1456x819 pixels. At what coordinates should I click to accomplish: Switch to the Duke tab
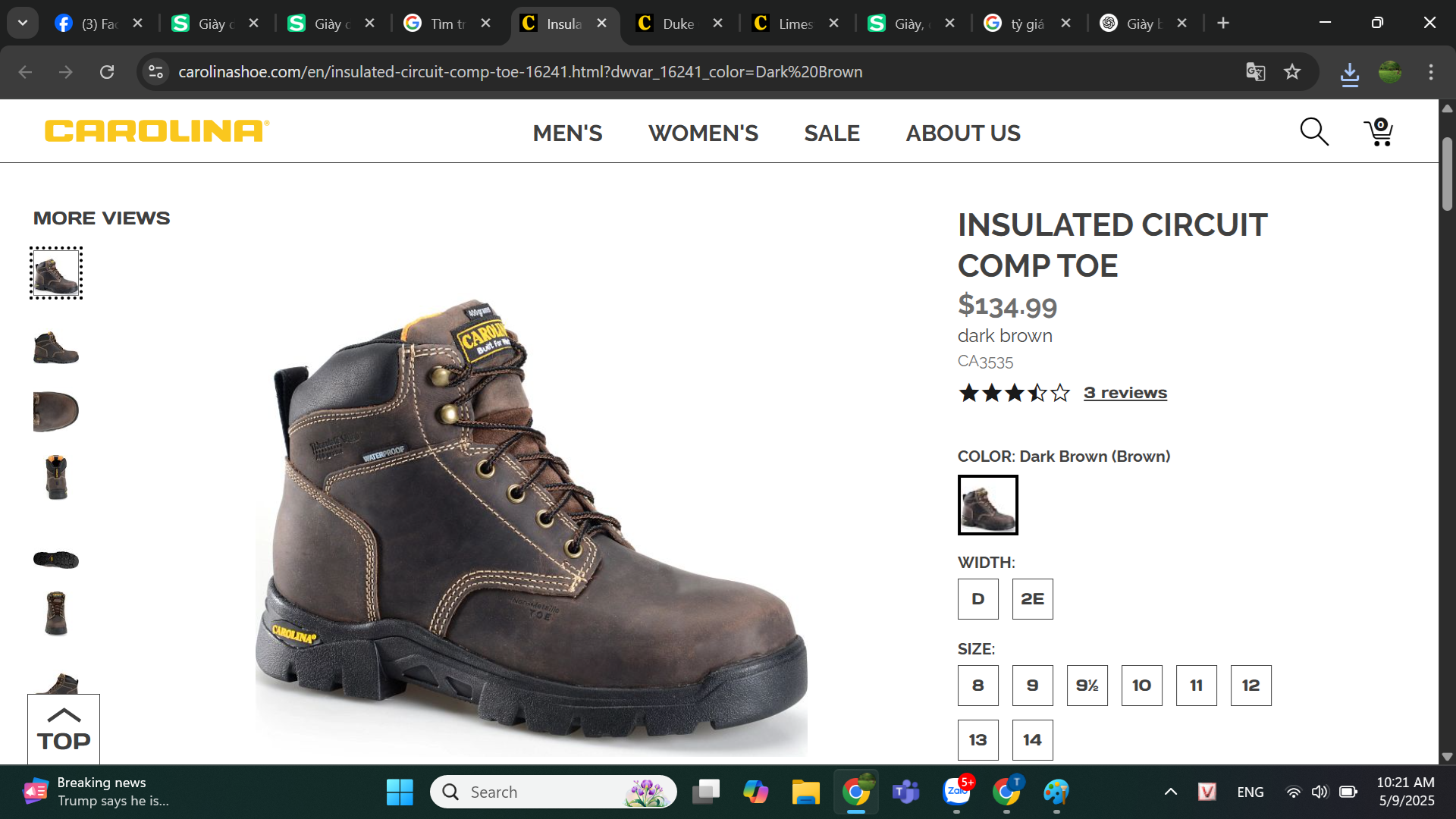click(677, 24)
